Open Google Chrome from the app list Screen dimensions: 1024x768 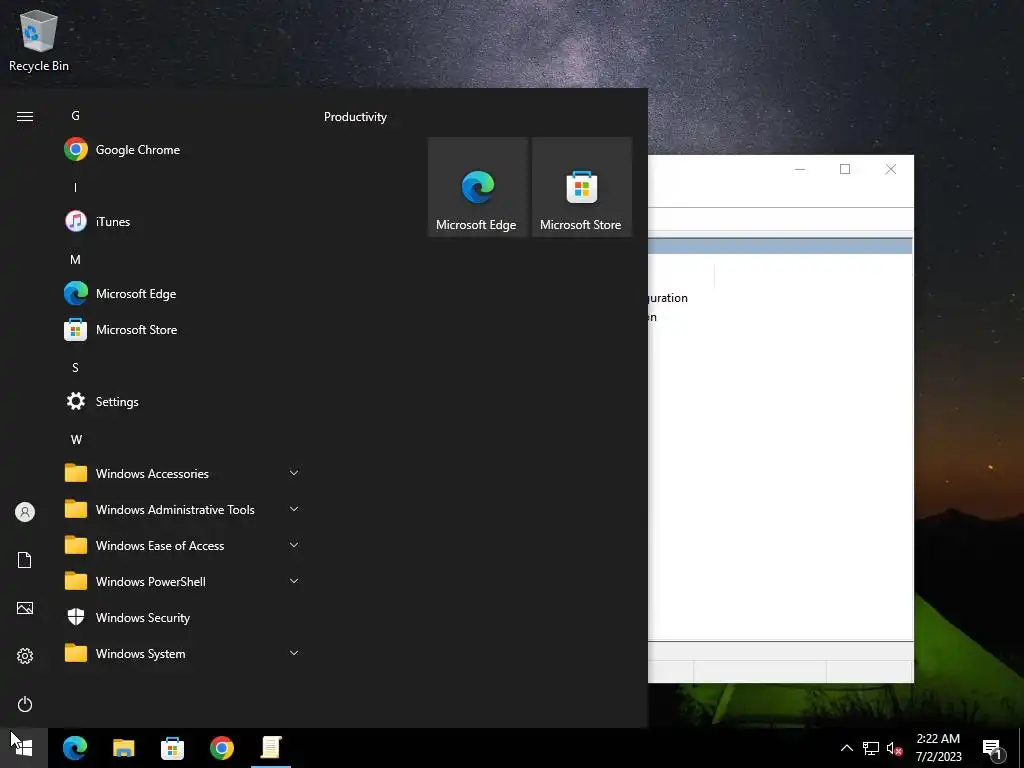180,150
